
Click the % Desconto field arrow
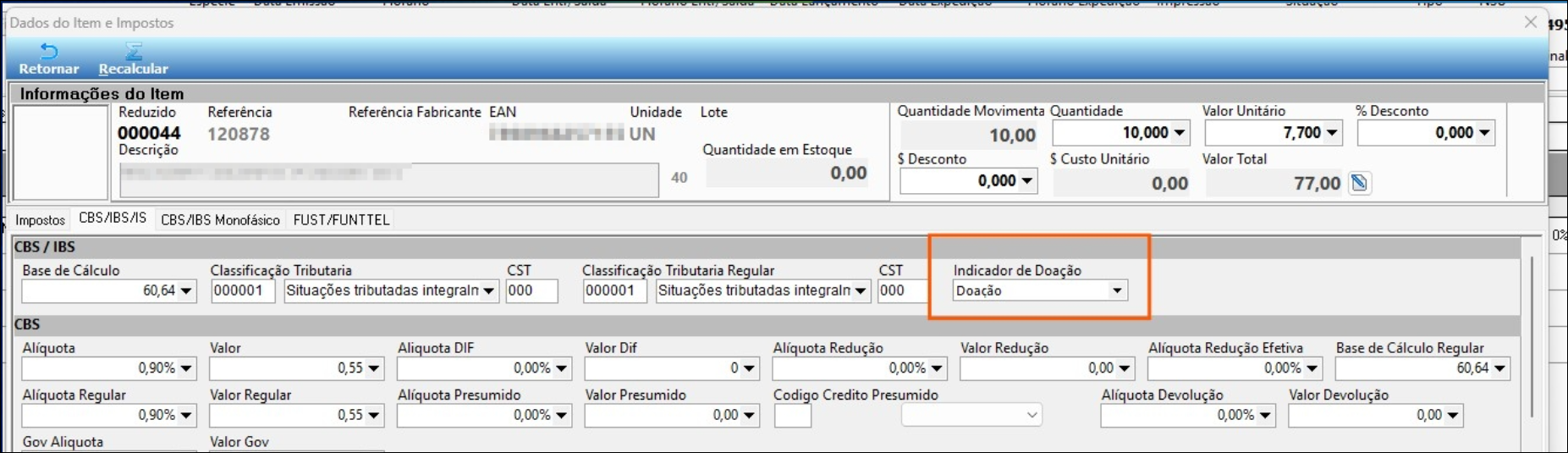coord(1484,133)
